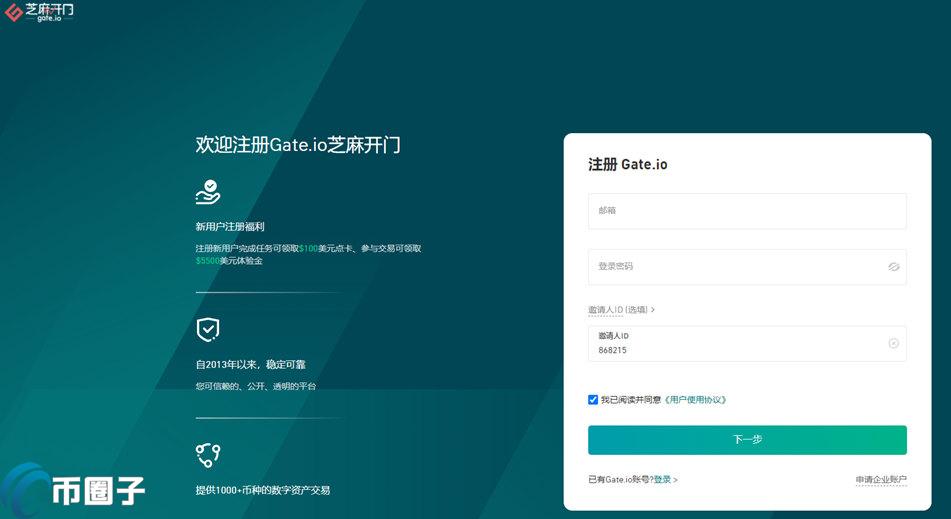
Task: Focus the 邮箱 email input field
Action: [x=747, y=211]
